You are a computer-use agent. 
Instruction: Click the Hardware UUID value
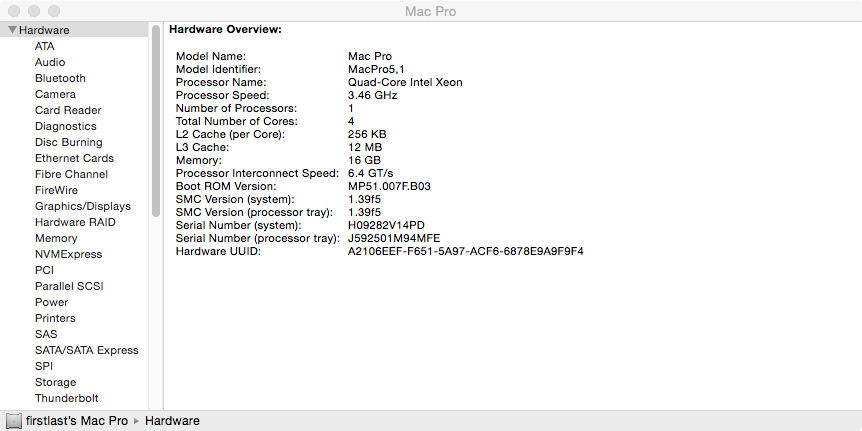(x=466, y=251)
